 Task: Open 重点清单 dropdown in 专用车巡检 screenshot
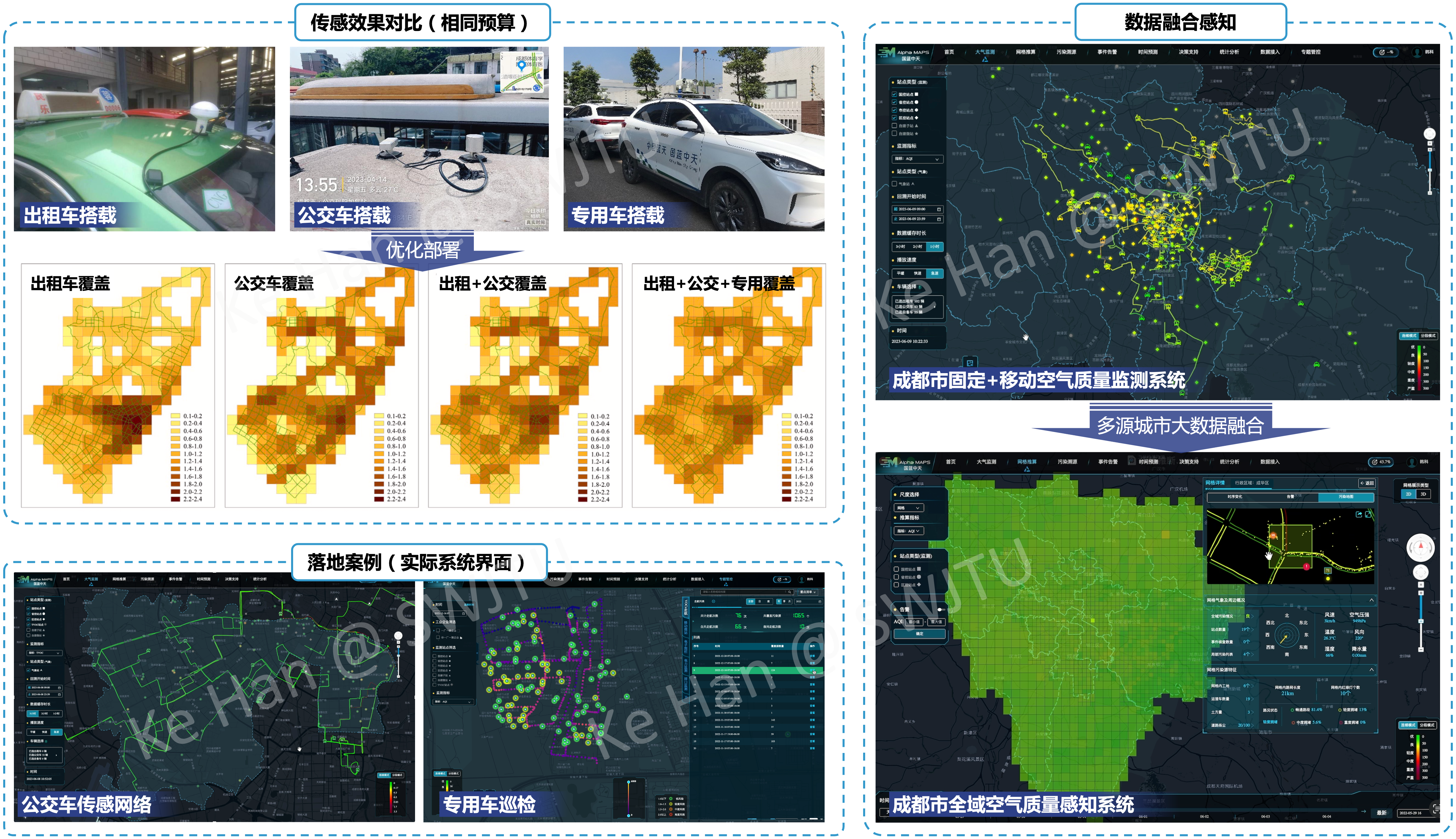(808, 592)
